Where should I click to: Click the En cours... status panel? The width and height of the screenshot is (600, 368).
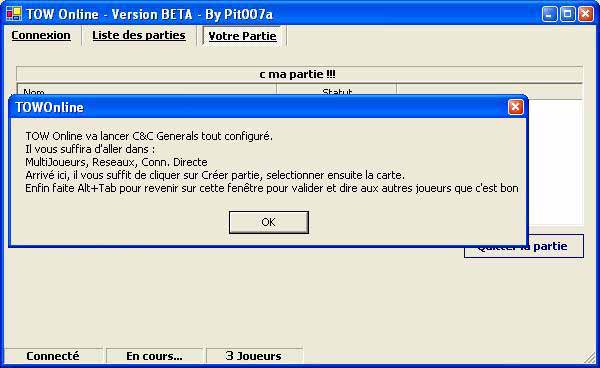pyautogui.click(x=154, y=356)
